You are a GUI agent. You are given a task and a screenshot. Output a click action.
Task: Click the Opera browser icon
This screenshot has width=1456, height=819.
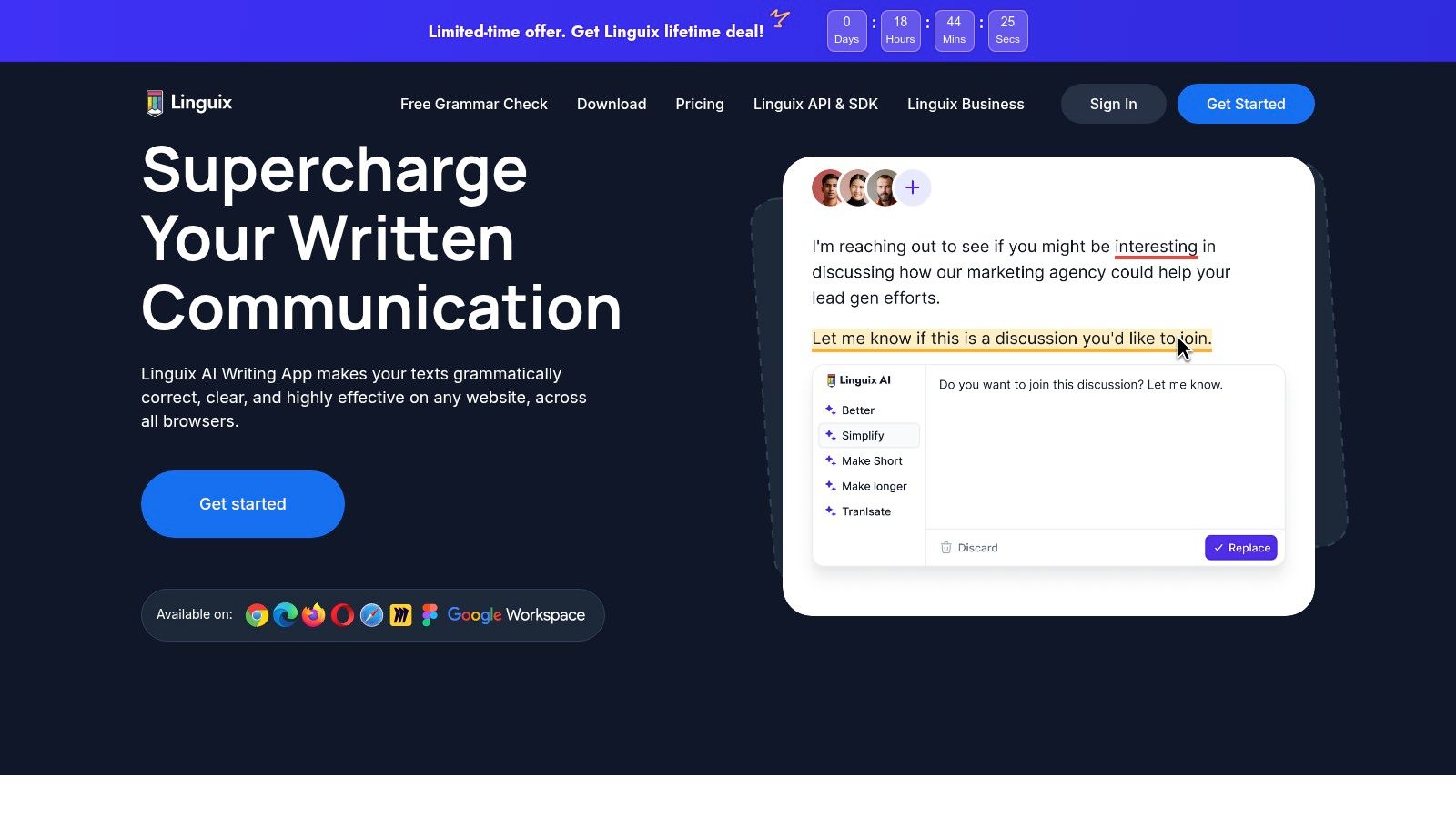343,615
